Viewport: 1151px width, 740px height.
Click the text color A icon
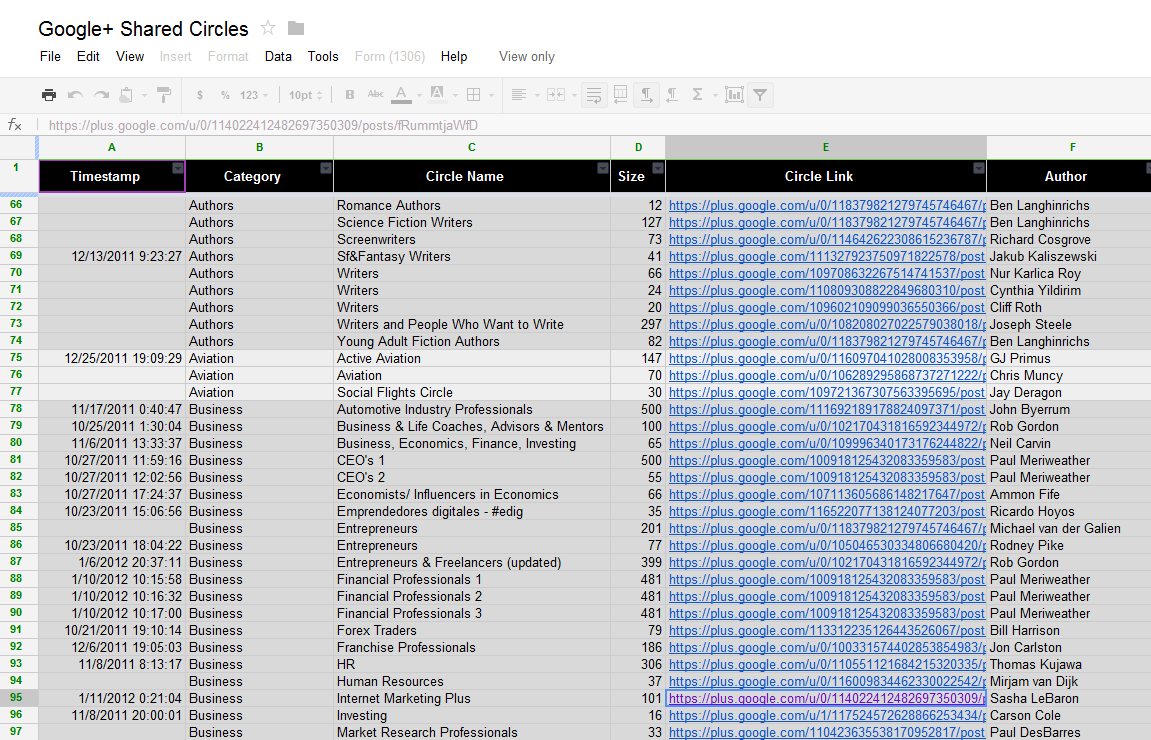click(x=401, y=94)
